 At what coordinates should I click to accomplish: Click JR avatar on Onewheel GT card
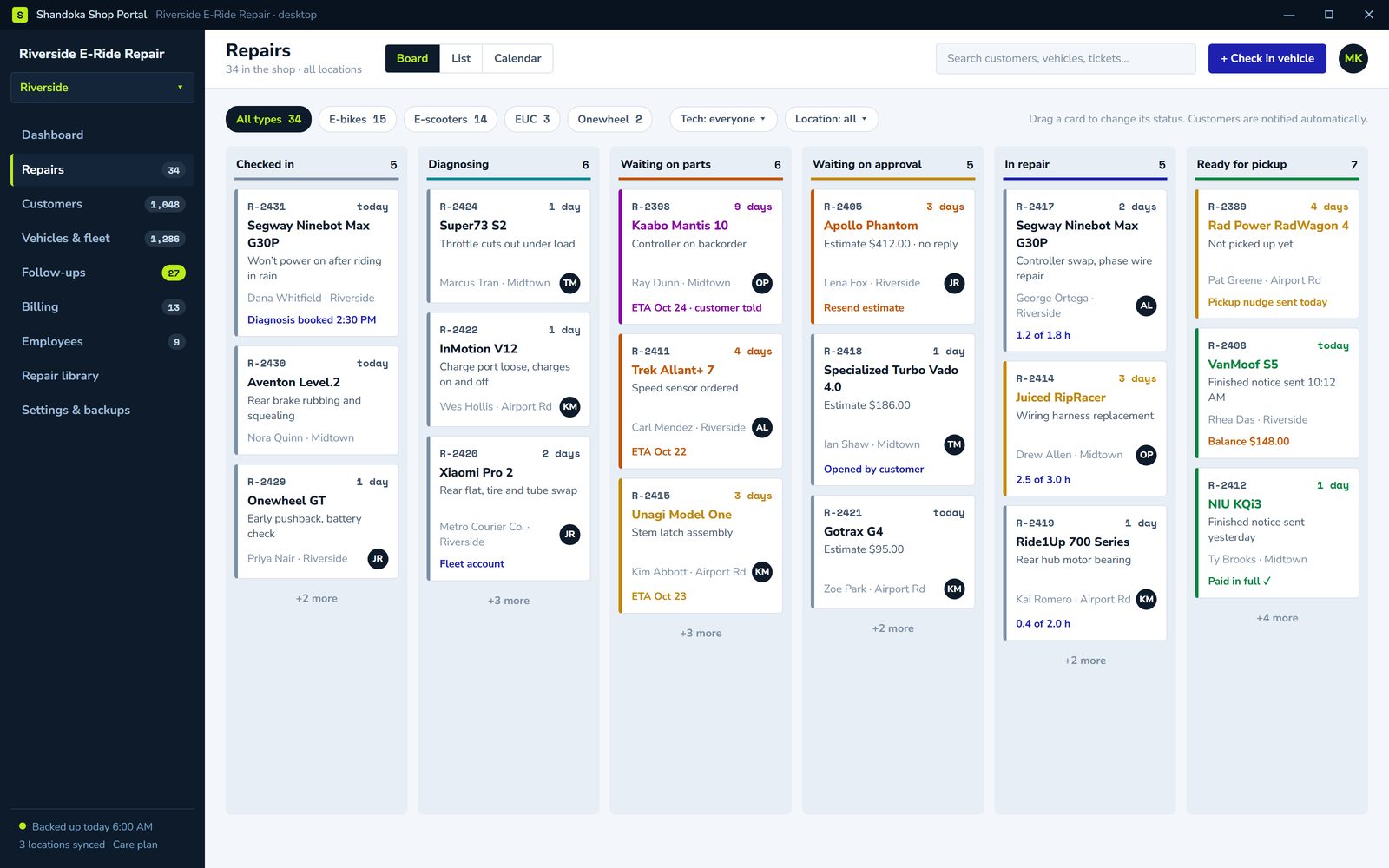coord(378,559)
